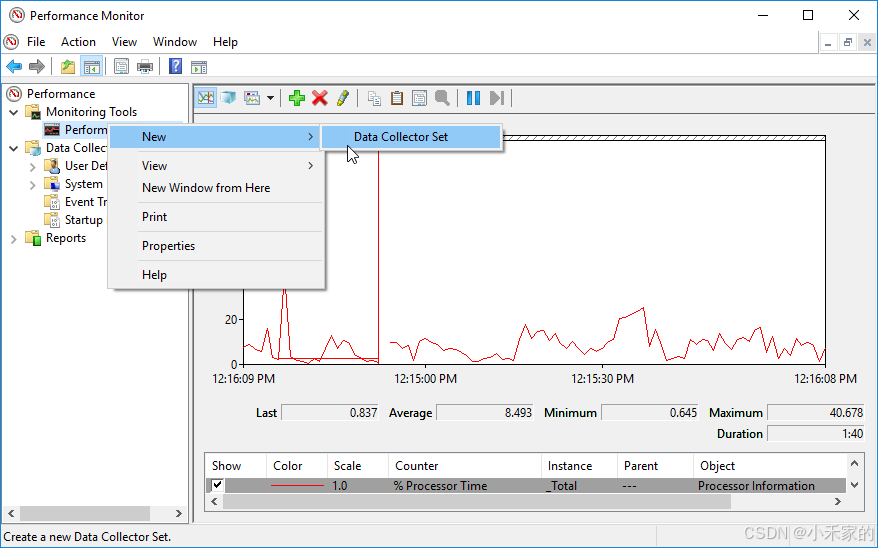Viewport: 878px width, 548px height.
Task: Click the Highlight pencil icon
Action: click(343, 98)
